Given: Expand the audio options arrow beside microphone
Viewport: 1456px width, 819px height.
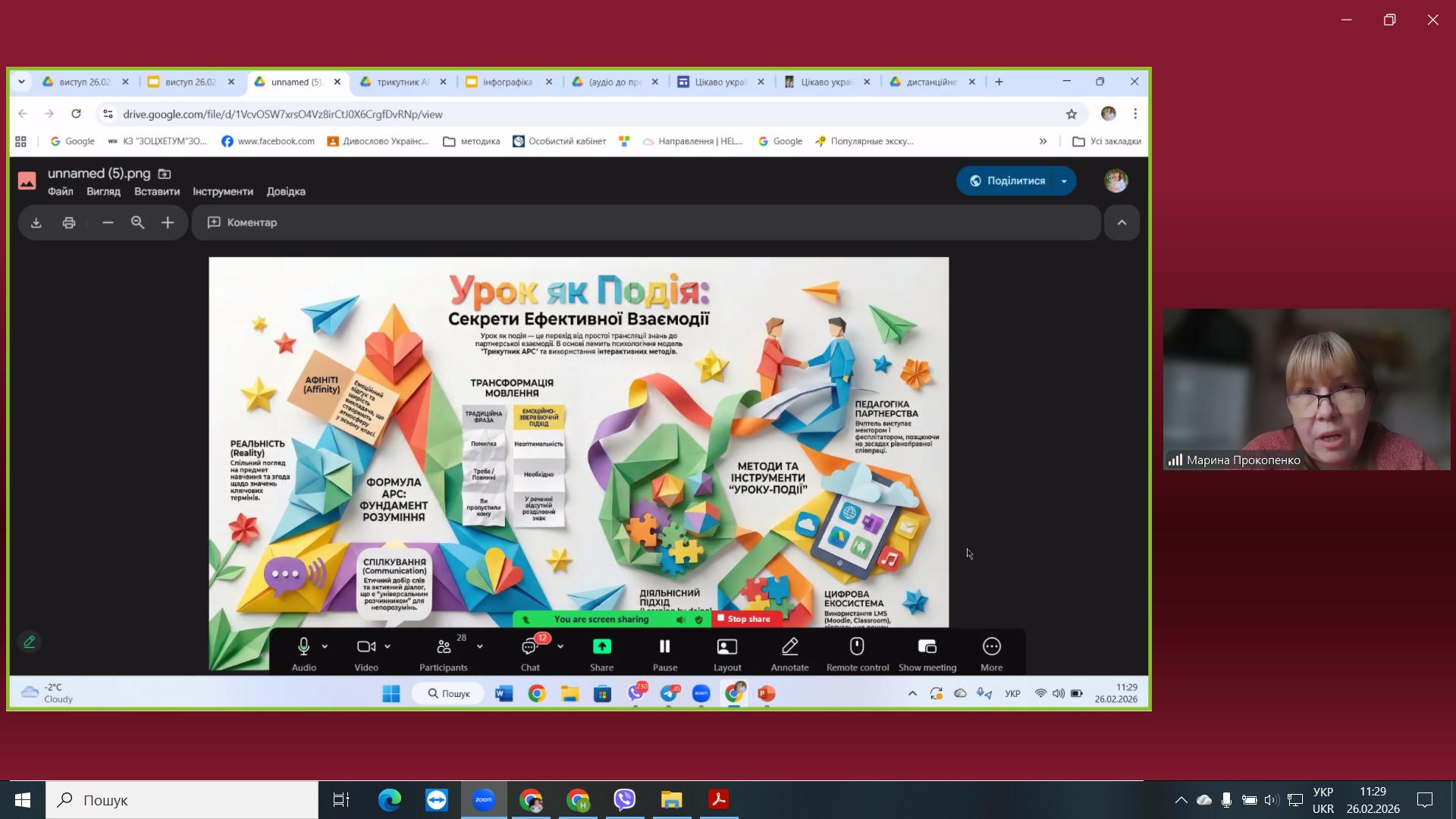Looking at the screenshot, I should 325,647.
